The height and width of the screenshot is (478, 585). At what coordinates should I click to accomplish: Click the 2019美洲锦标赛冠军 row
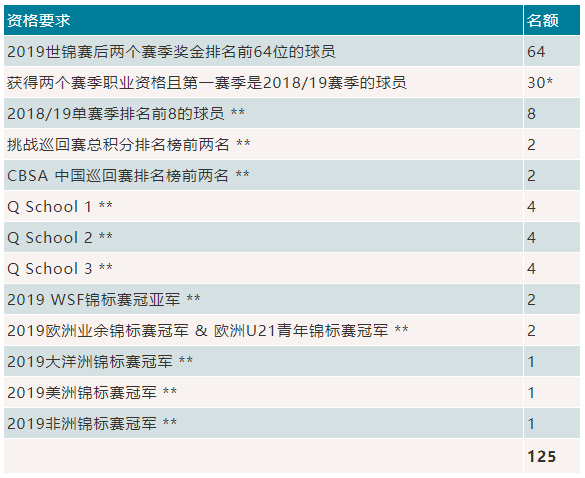click(292, 392)
